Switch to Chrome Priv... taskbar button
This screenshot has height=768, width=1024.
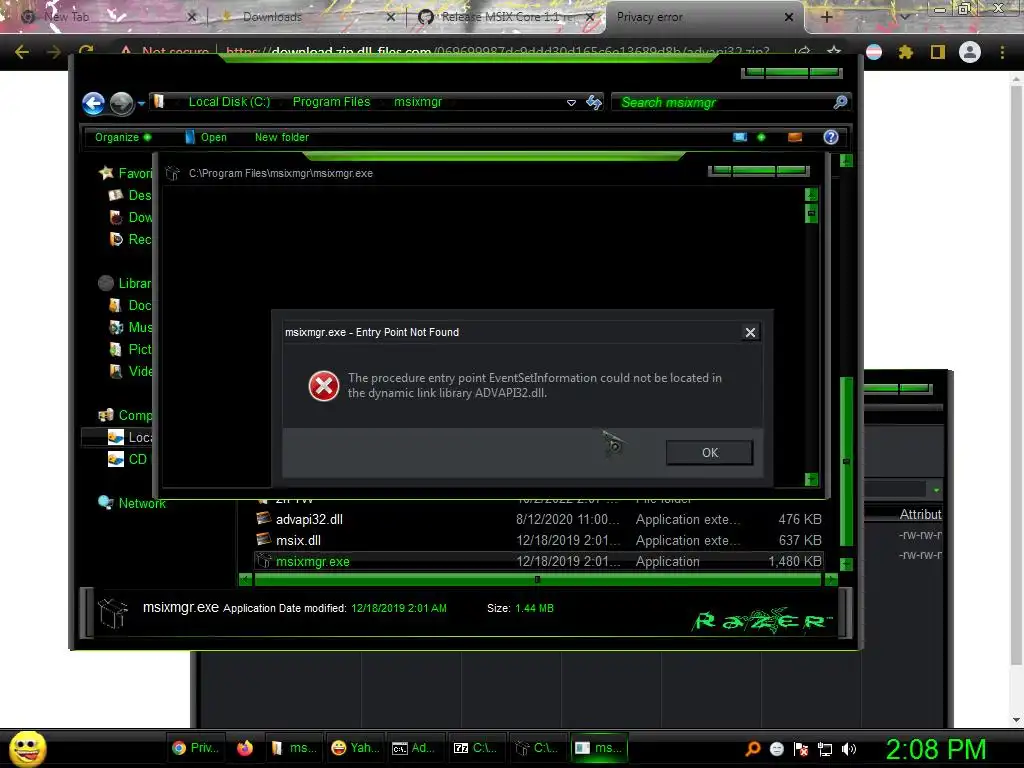pyautogui.click(x=195, y=748)
